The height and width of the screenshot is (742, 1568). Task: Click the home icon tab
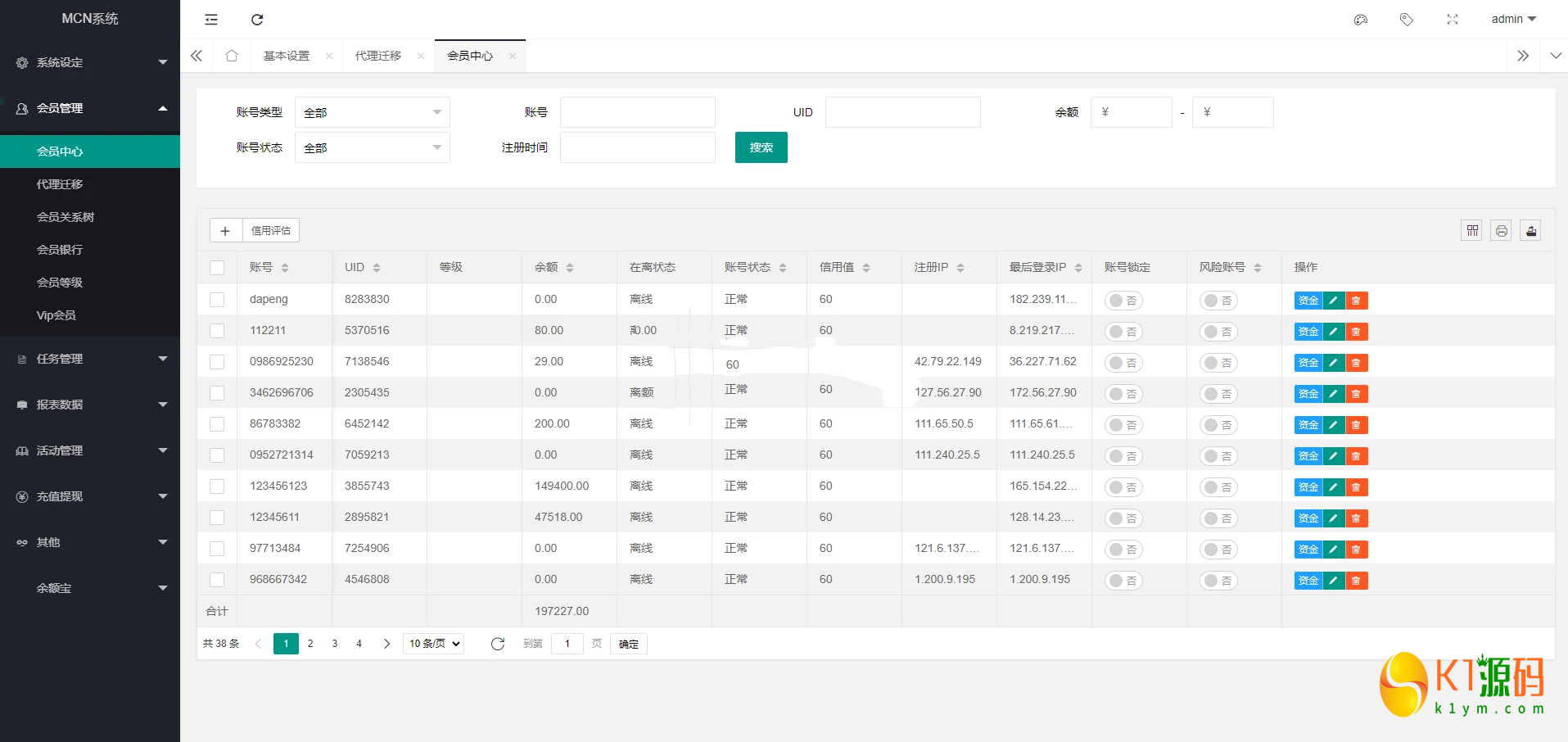pyautogui.click(x=232, y=56)
